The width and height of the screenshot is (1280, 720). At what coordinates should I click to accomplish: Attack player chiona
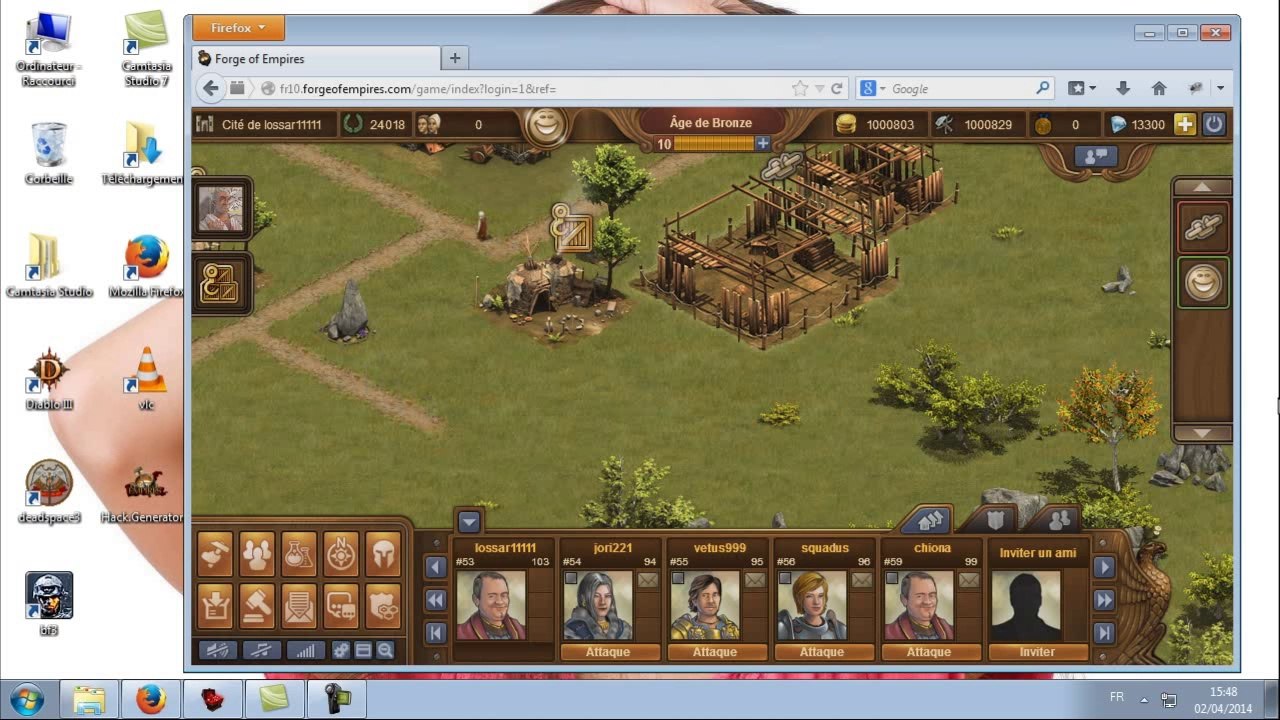(x=929, y=652)
